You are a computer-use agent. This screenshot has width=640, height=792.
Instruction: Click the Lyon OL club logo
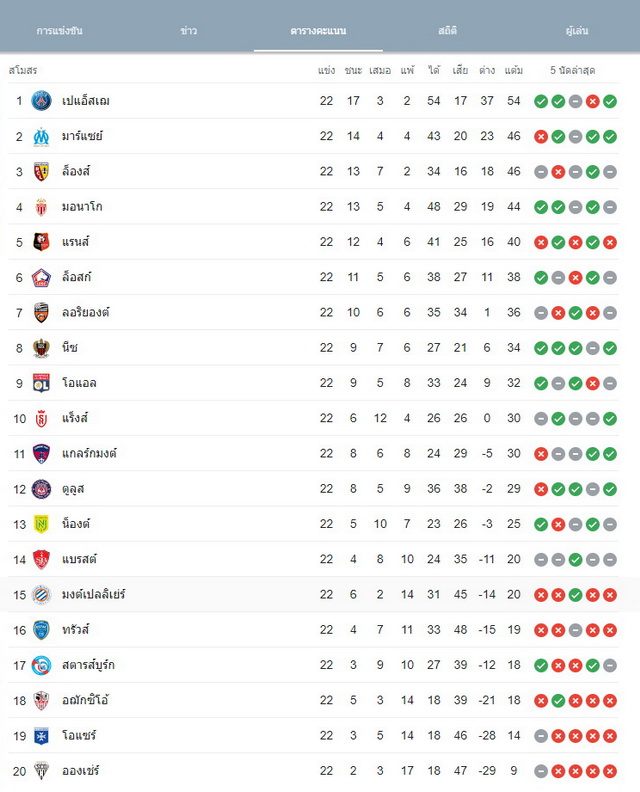click(41, 383)
